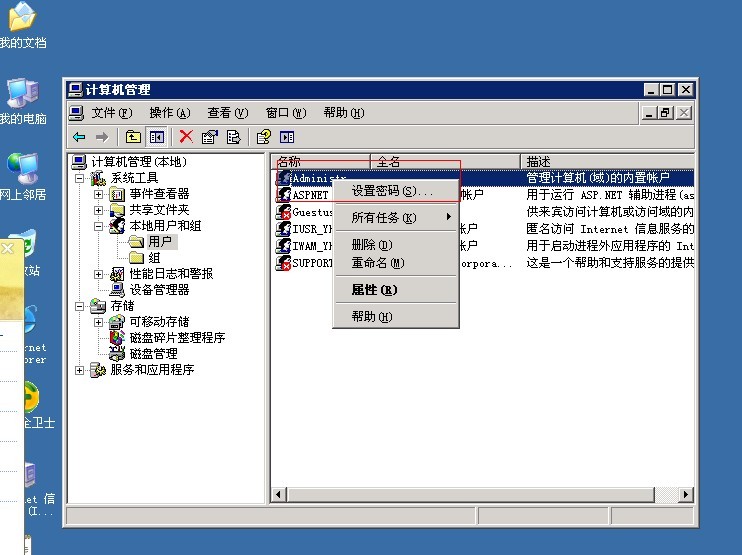The height and width of the screenshot is (555, 742).
Task: Select the SUPPORT user icon
Action: (284, 263)
